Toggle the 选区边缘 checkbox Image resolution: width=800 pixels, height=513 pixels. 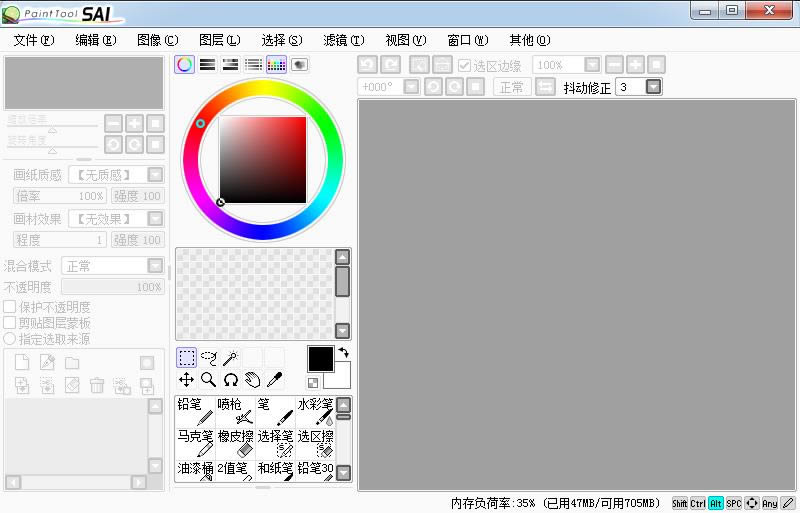[464, 65]
